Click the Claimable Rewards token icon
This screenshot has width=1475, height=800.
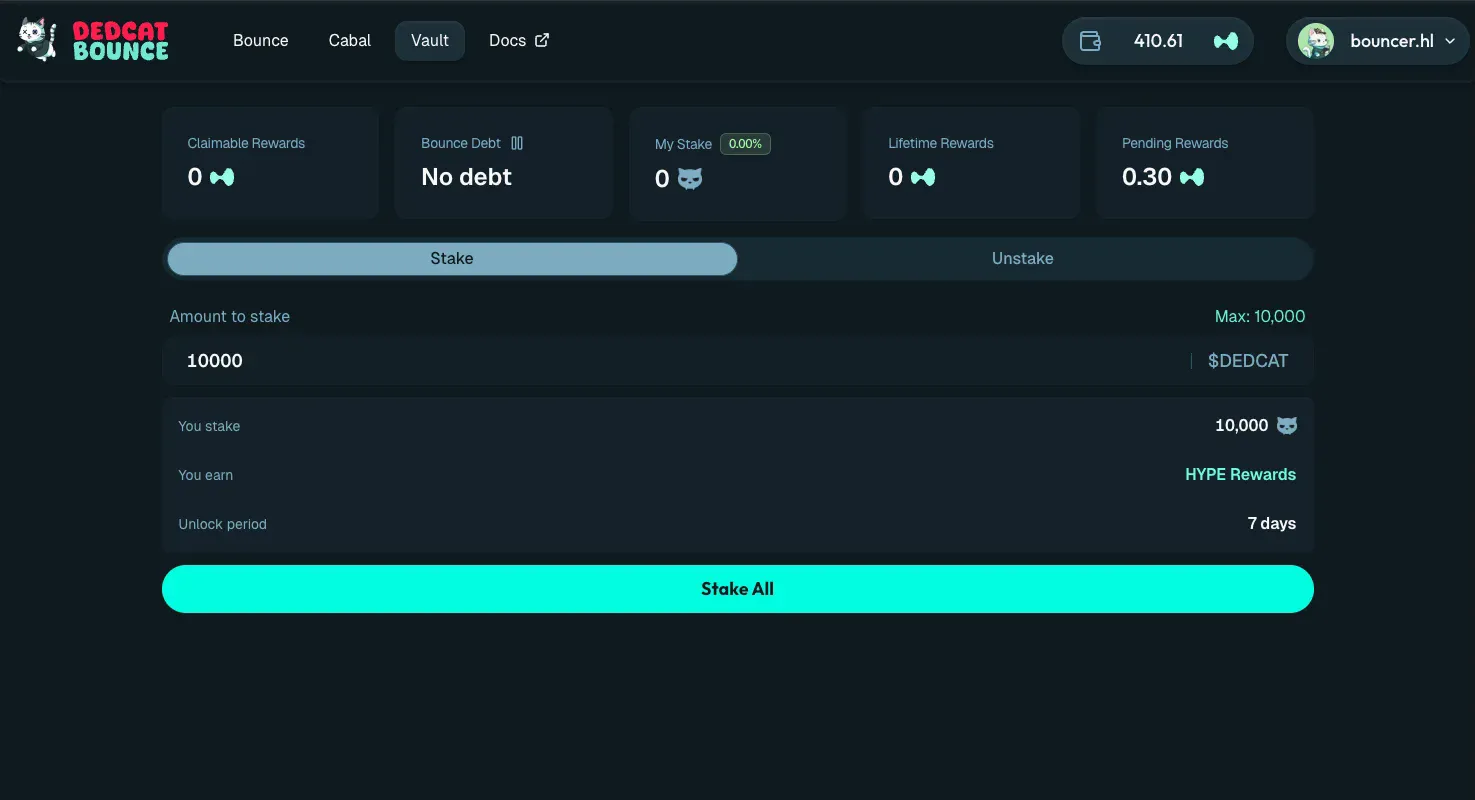(222, 177)
